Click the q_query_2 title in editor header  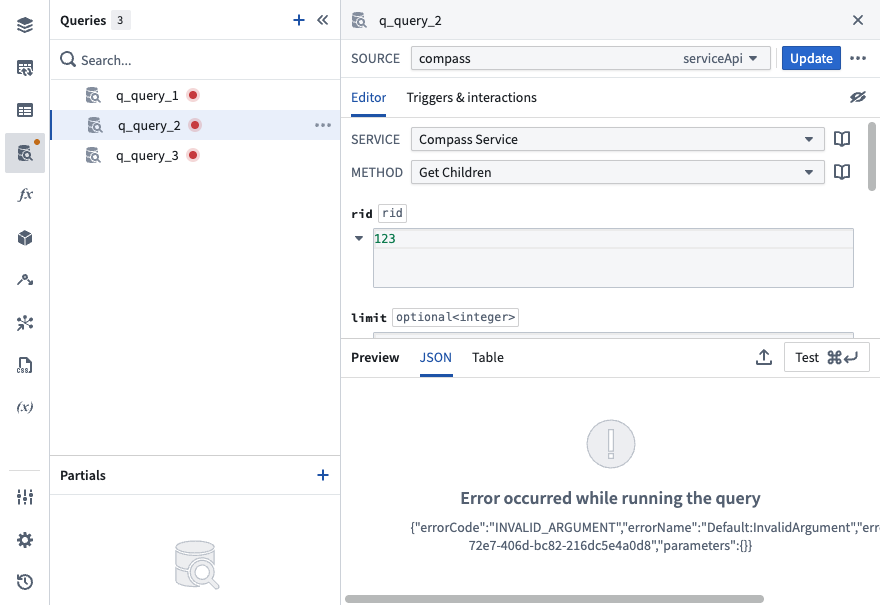[x=410, y=21]
